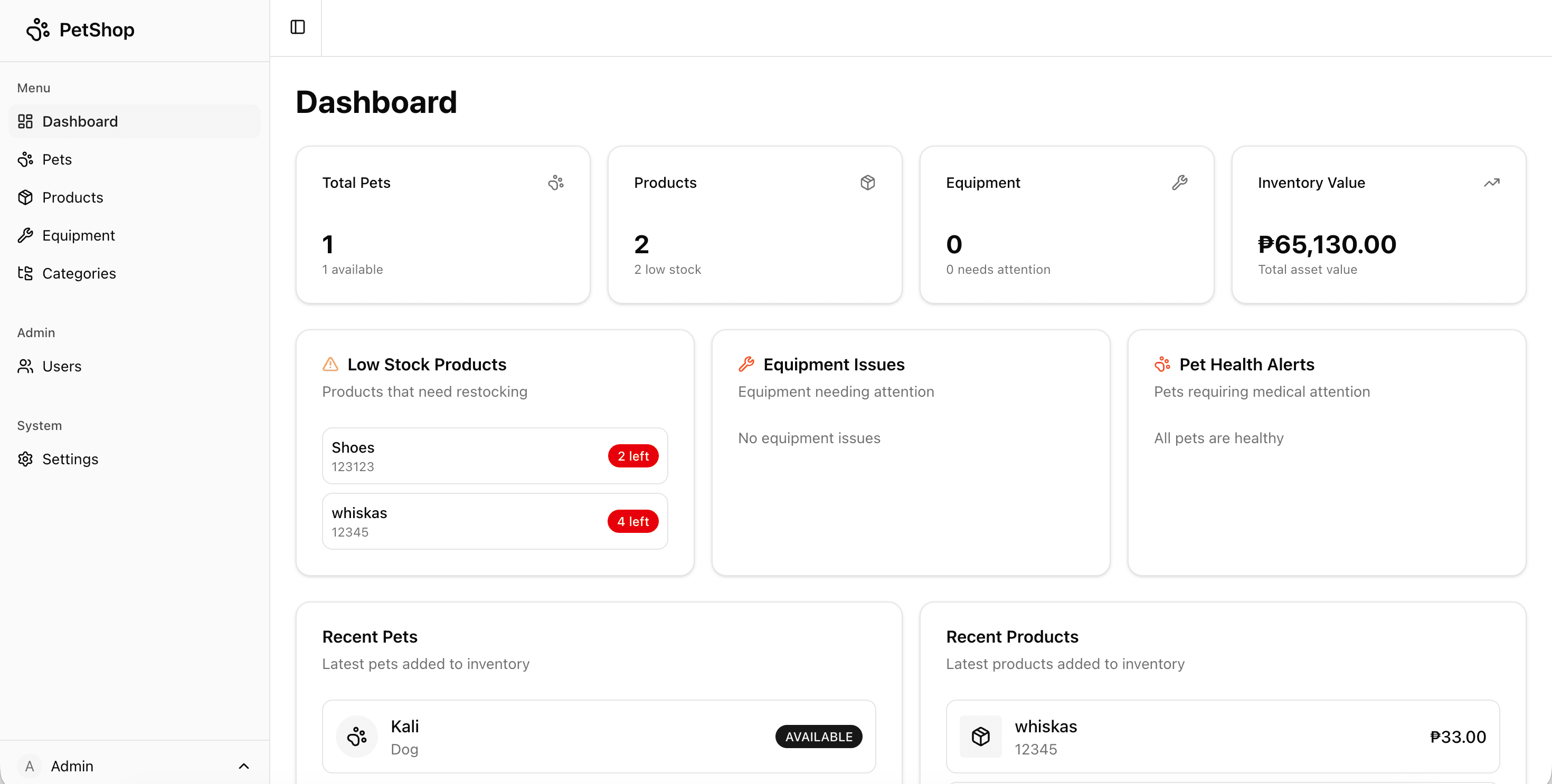This screenshot has height=784, width=1552.
Task: Click 'Total asset value' text
Action: tap(1308, 270)
